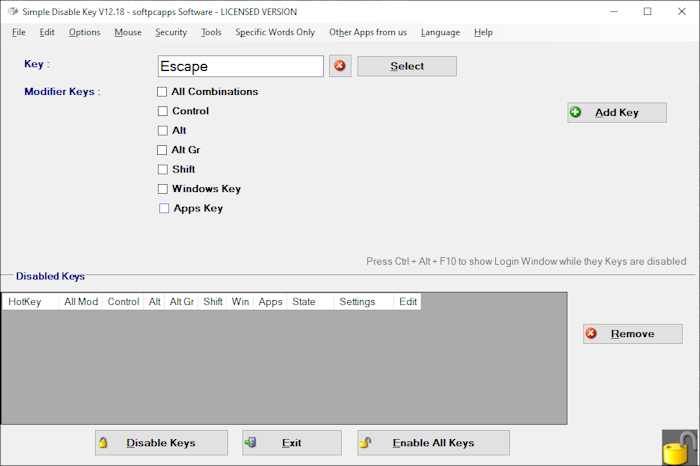Click the Remove button

(x=632, y=334)
